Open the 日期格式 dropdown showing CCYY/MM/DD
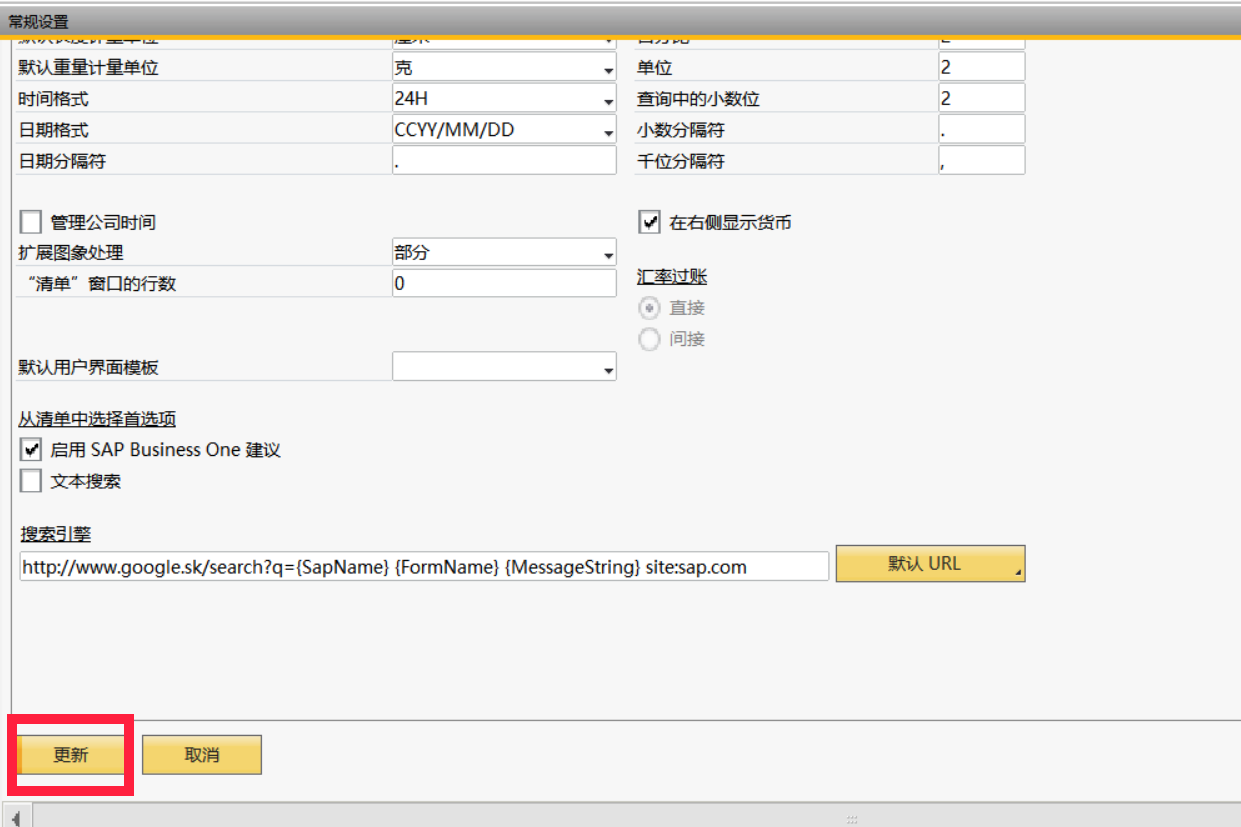The height and width of the screenshot is (827, 1241). point(606,129)
